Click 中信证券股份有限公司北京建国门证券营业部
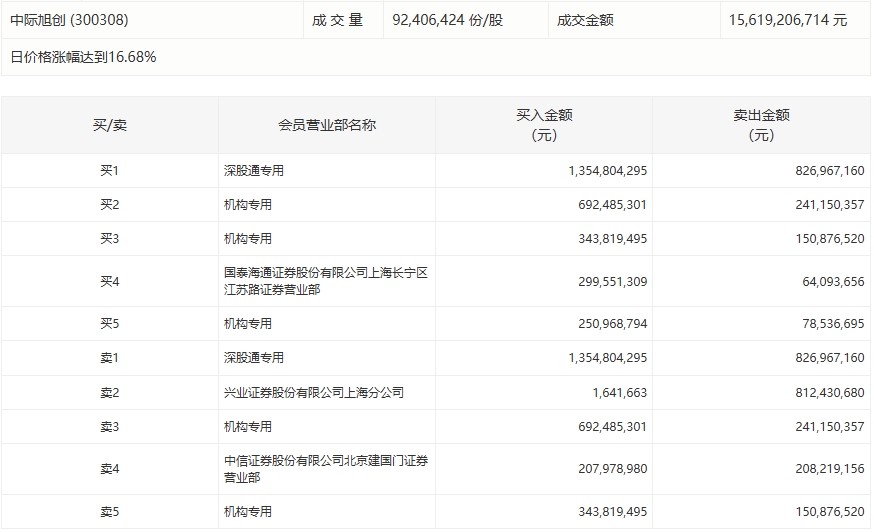This screenshot has width=874, height=532. pyautogui.click(x=326, y=469)
